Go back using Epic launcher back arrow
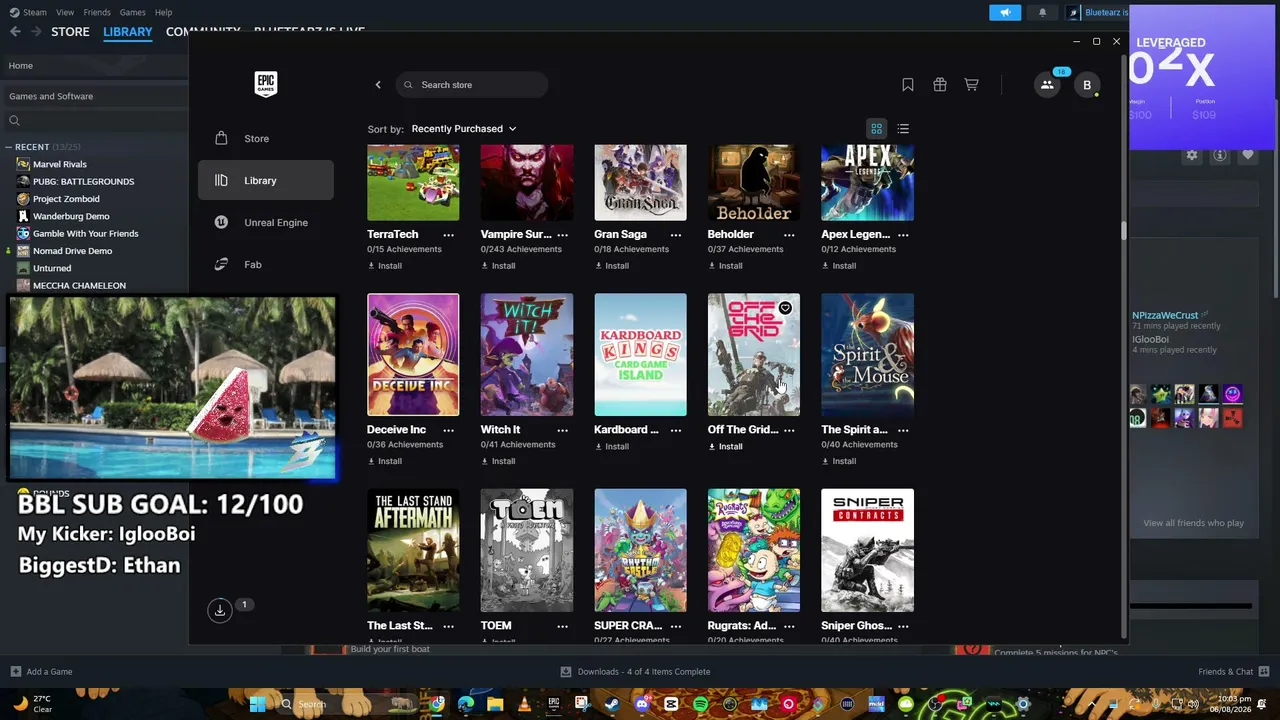Viewport: 1280px width, 720px height. pos(378,85)
